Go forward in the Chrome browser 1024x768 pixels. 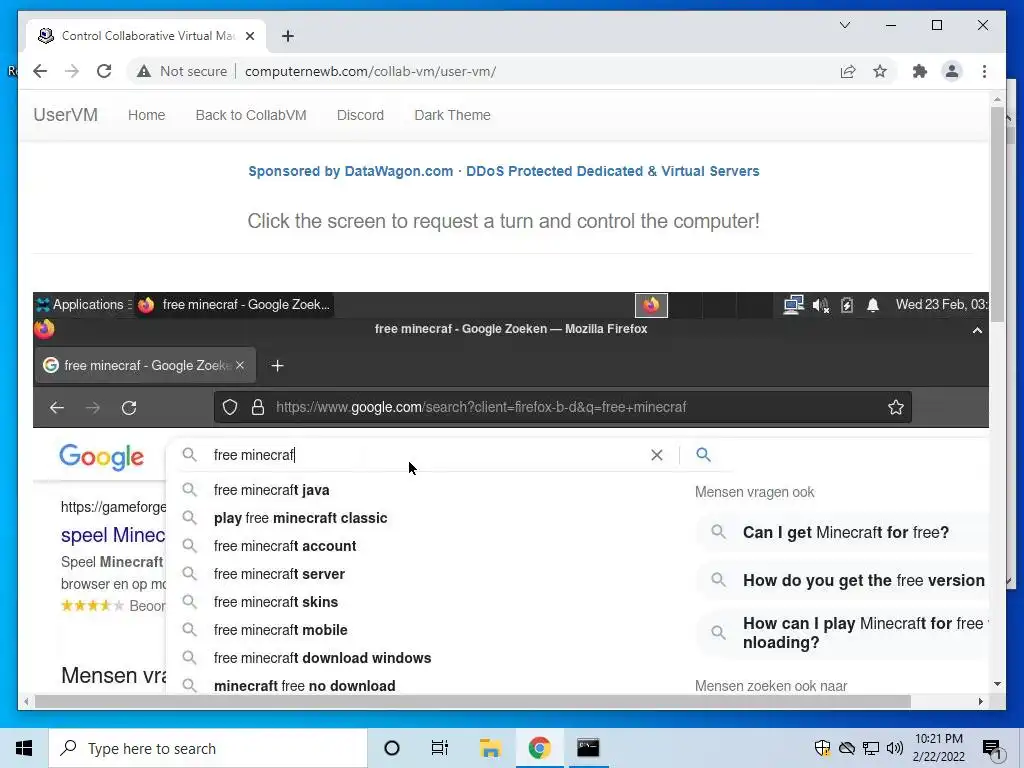point(72,71)
